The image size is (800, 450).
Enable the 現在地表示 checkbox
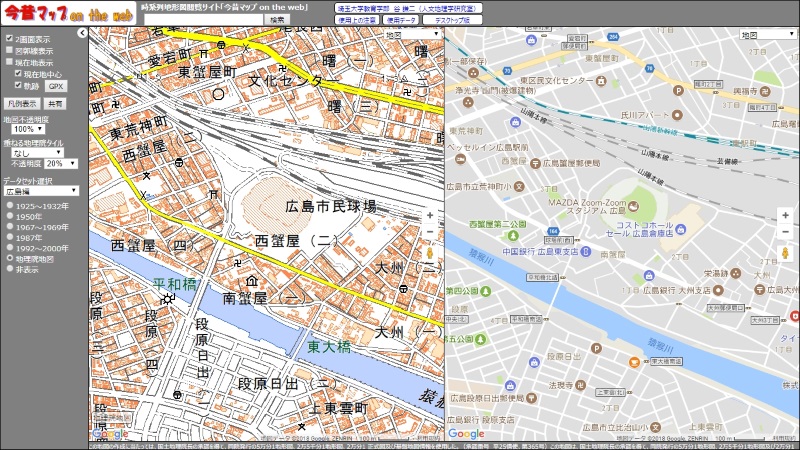coord(9,62)
